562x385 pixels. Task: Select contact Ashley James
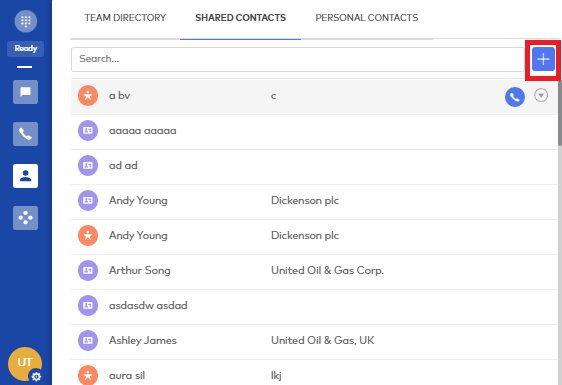coord(143,341)
